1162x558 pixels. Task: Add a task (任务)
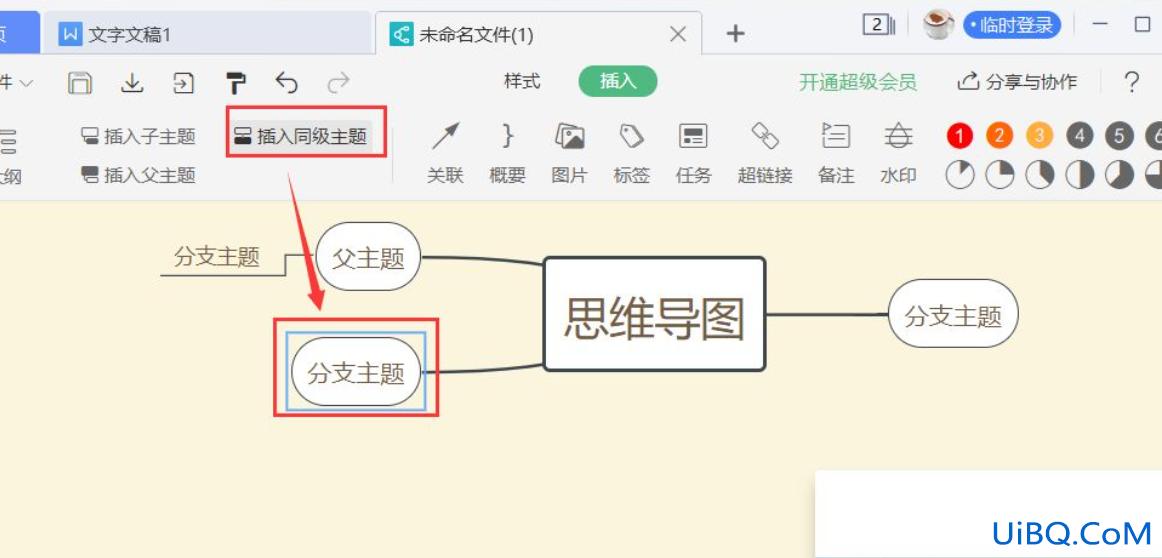point(694,153)
